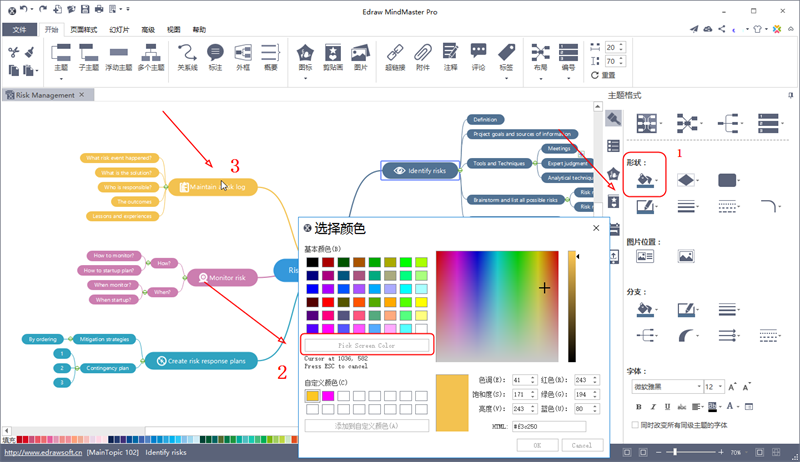Open the 文件 file menu

pos(19,30)
